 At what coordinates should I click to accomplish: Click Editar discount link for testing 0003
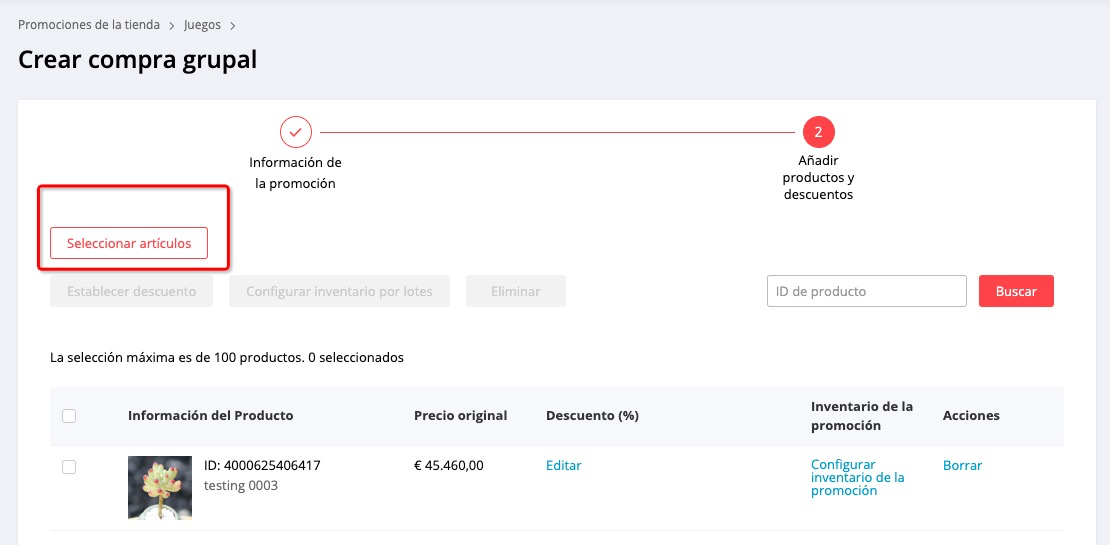[563, 465]
